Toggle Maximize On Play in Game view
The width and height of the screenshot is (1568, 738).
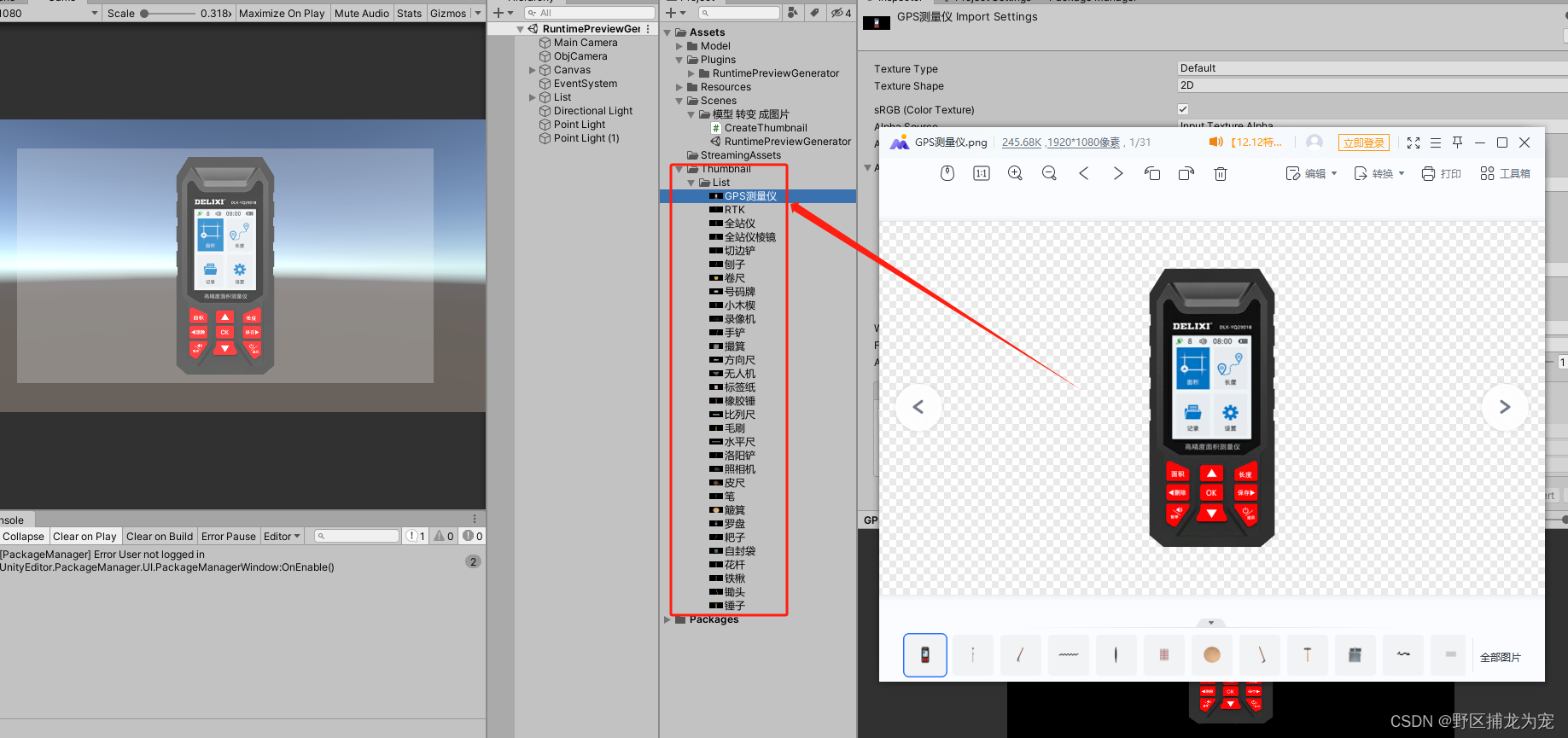pos(282,14)
